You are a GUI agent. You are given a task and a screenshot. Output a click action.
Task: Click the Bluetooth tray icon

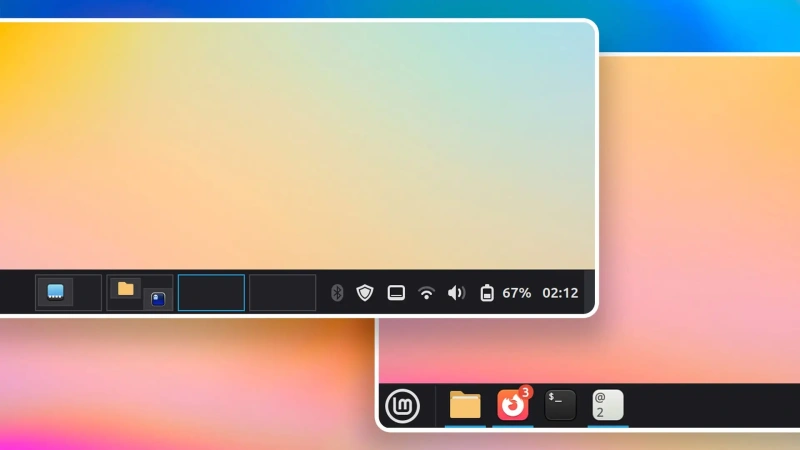337,293
